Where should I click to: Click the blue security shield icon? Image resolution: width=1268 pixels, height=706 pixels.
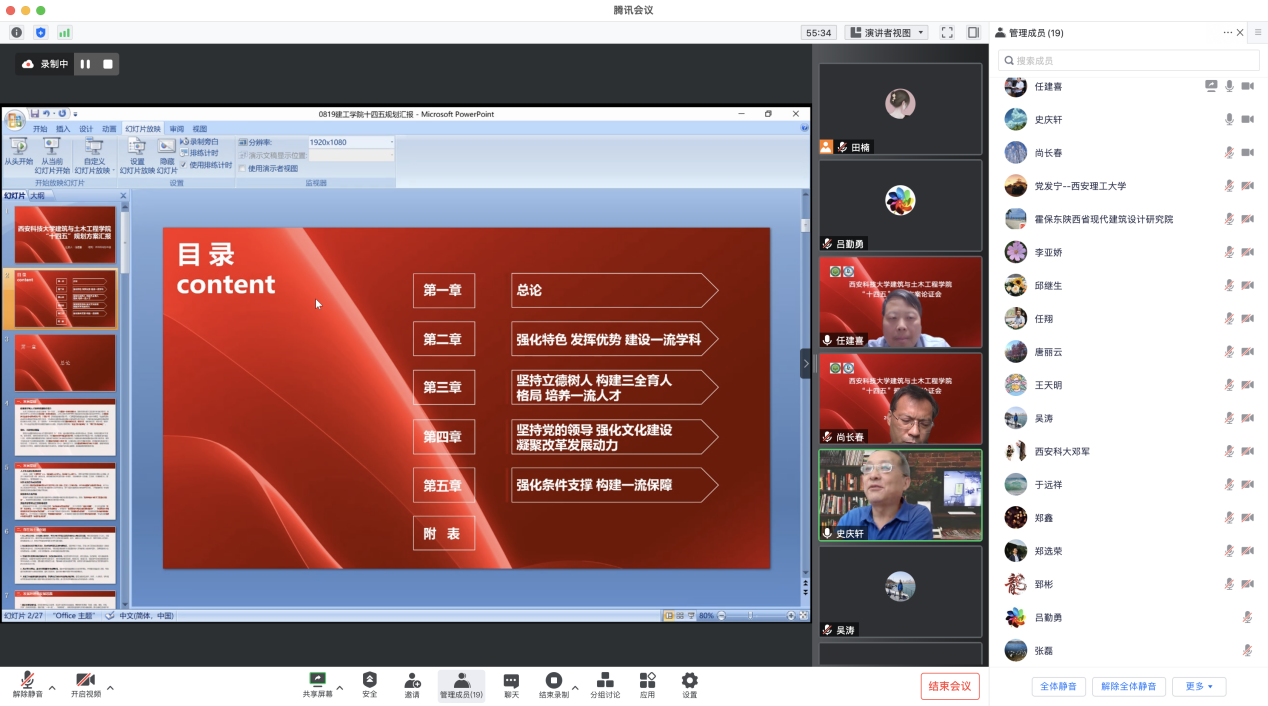click(40, 33)
